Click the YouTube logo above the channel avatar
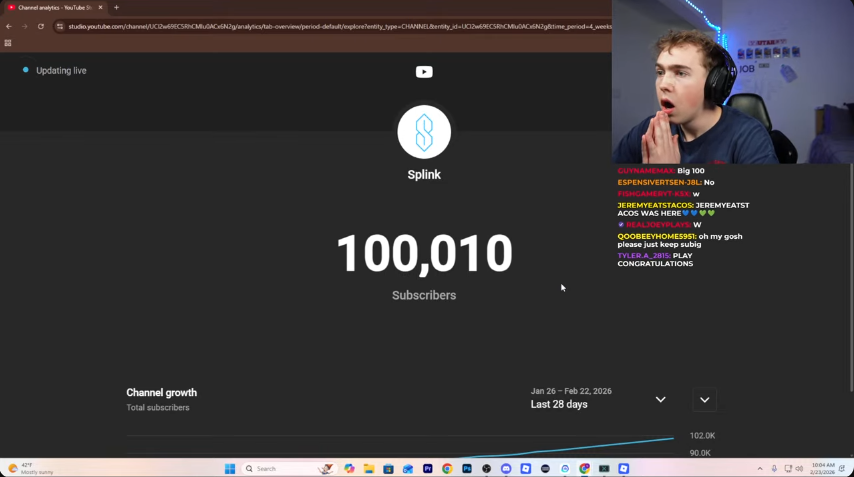The image size is (854, 477). point(424,72)
